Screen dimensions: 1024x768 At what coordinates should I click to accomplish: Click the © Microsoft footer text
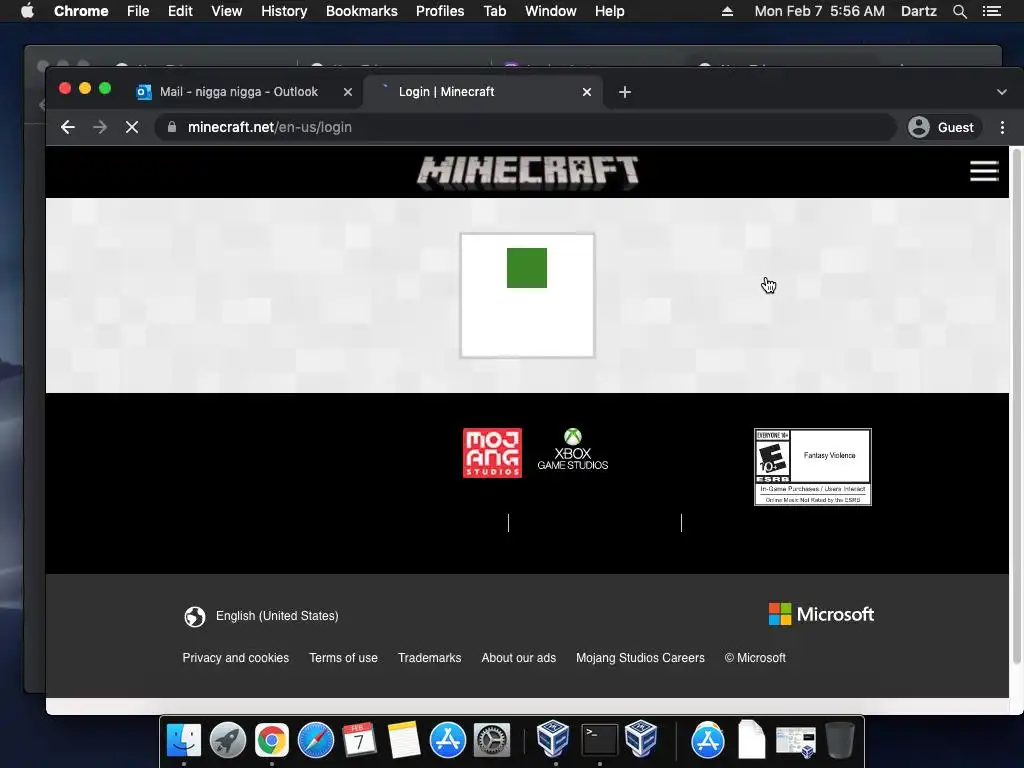click(x=755, y=658)
